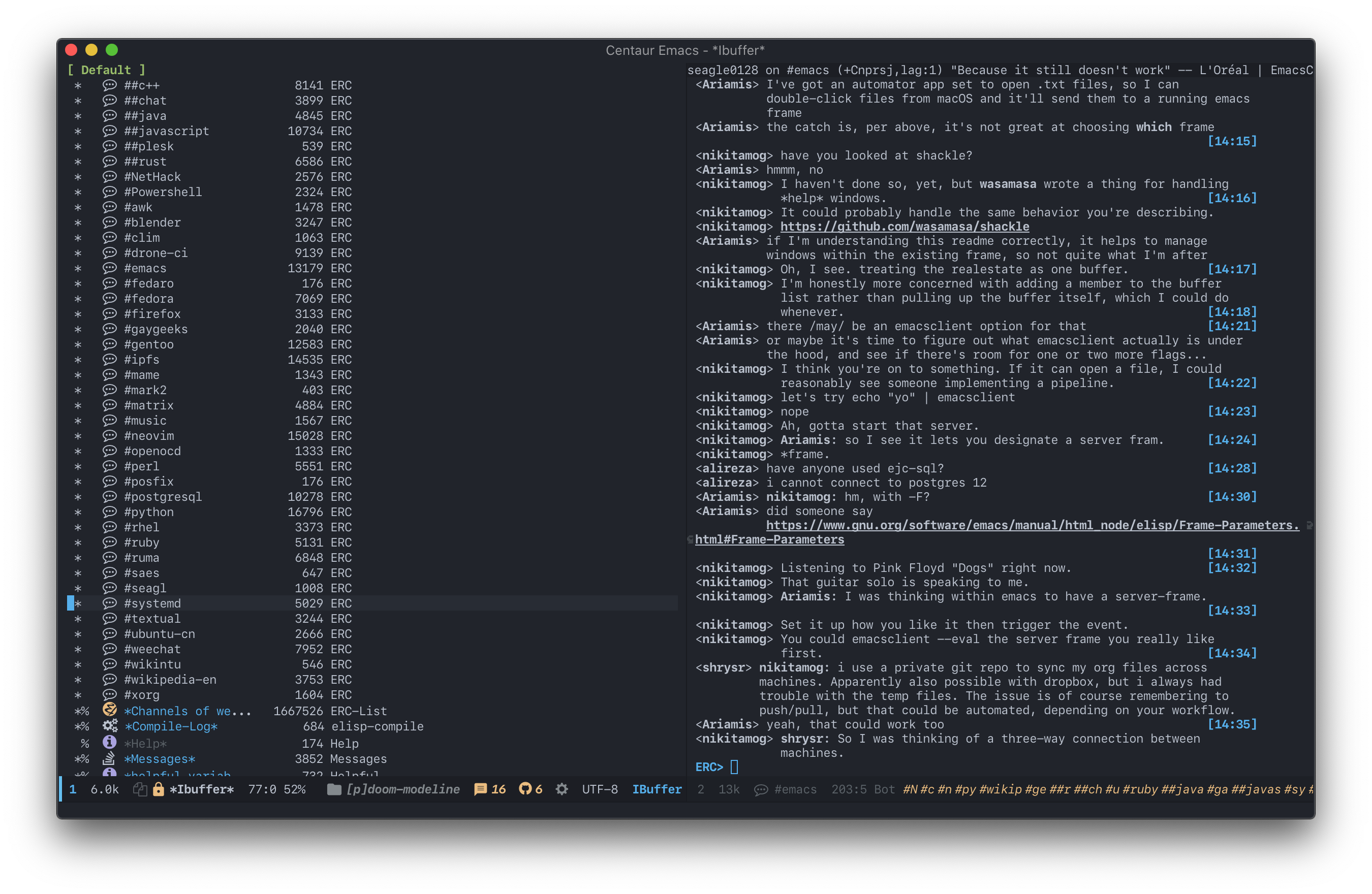Follow the Frame-Parameters manual link
1372x894 pixels.
tap(1032, 525)
